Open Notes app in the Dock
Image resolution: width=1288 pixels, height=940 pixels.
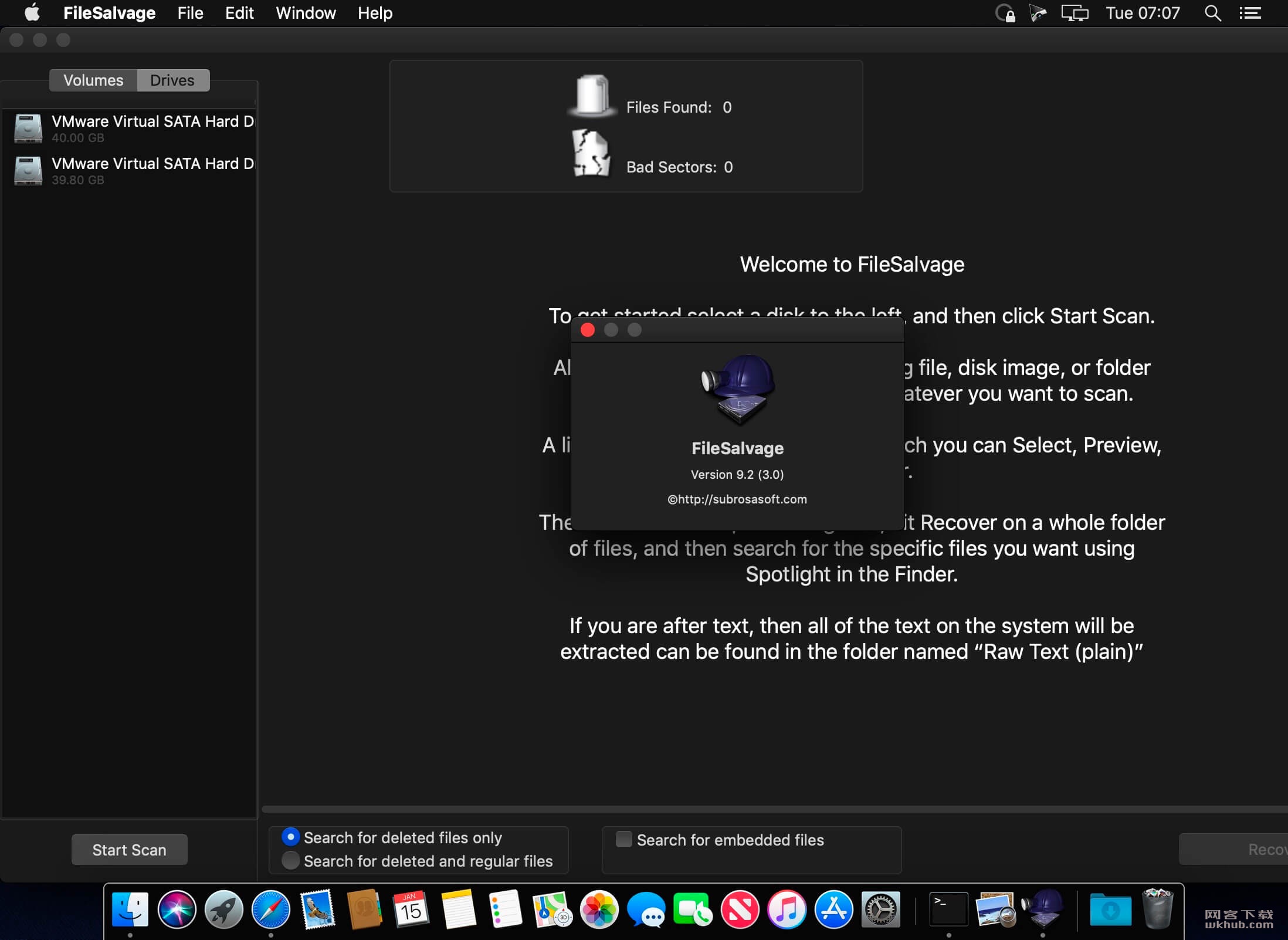click(458, 909)
